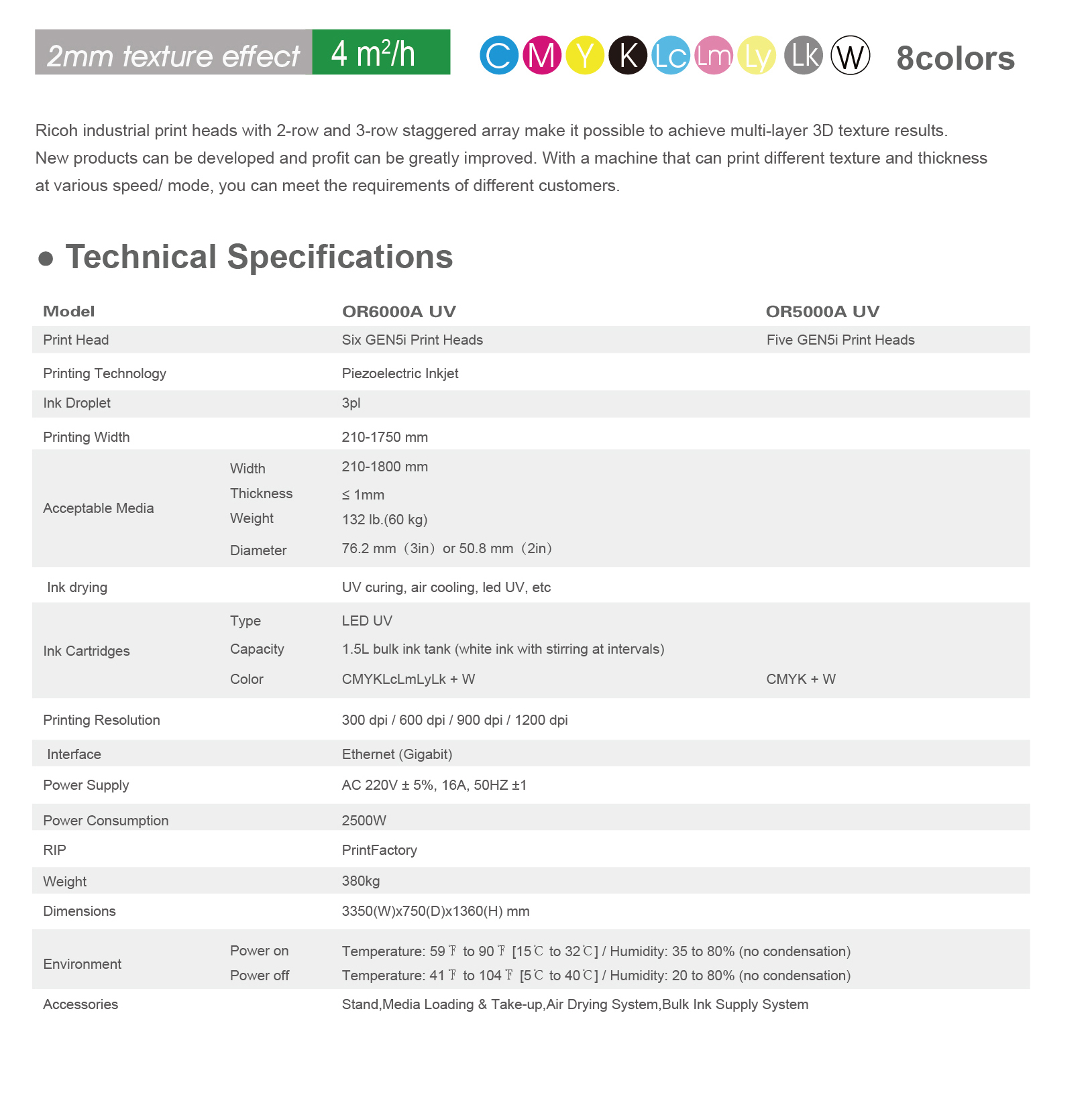Viewport: 1092px width, 1115px height.
Task: Click the black K ink circle
Action: pos(628,55)
